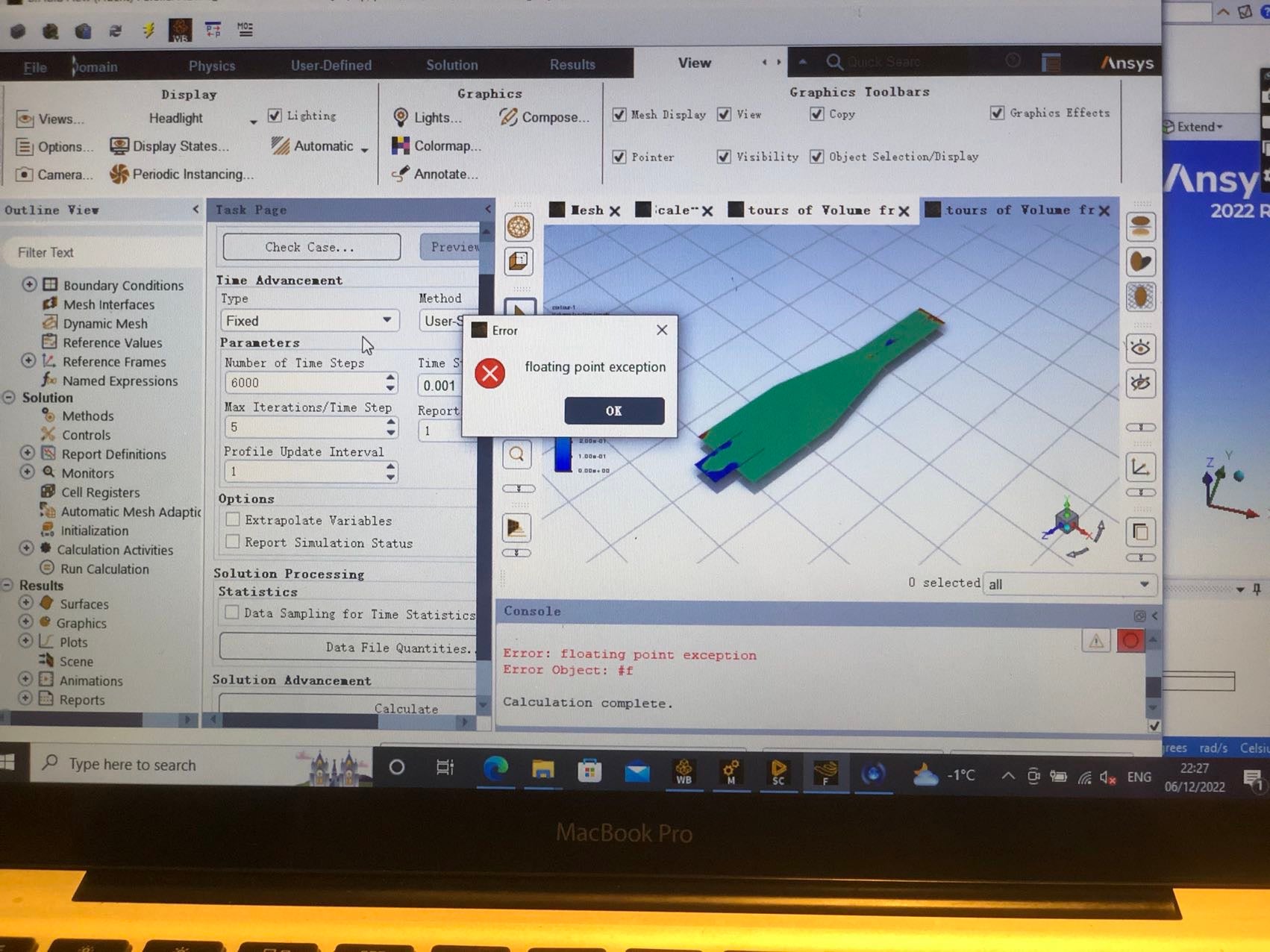Toggle the Visibility toolbar checkbox

724,157
